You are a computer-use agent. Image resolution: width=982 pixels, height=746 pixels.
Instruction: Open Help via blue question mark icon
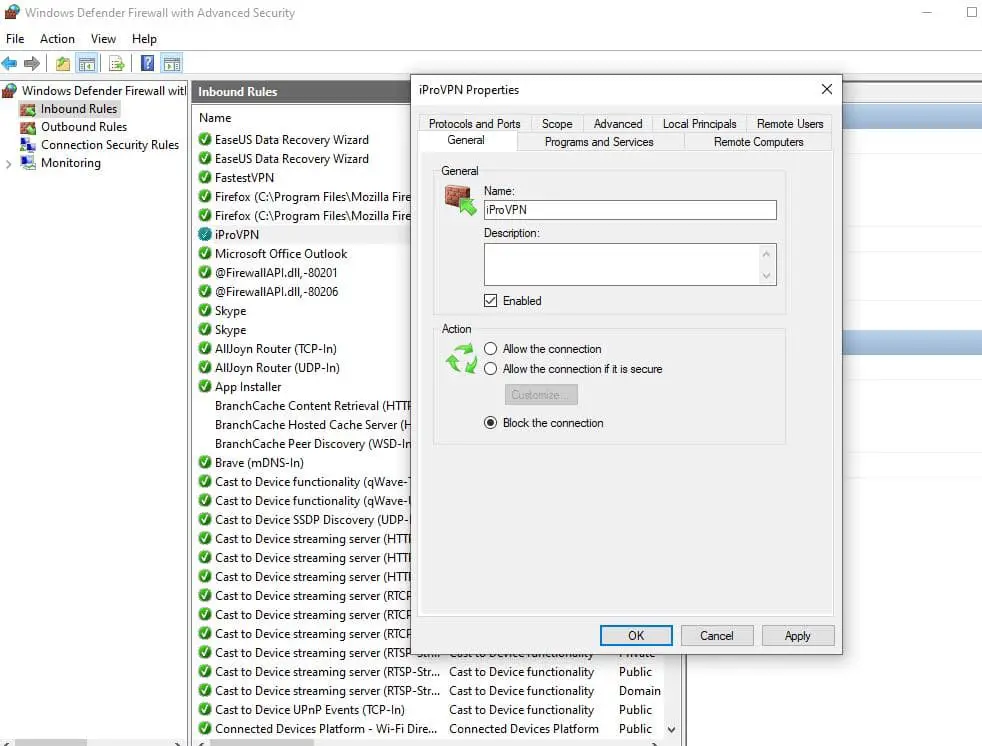(147, 64)
